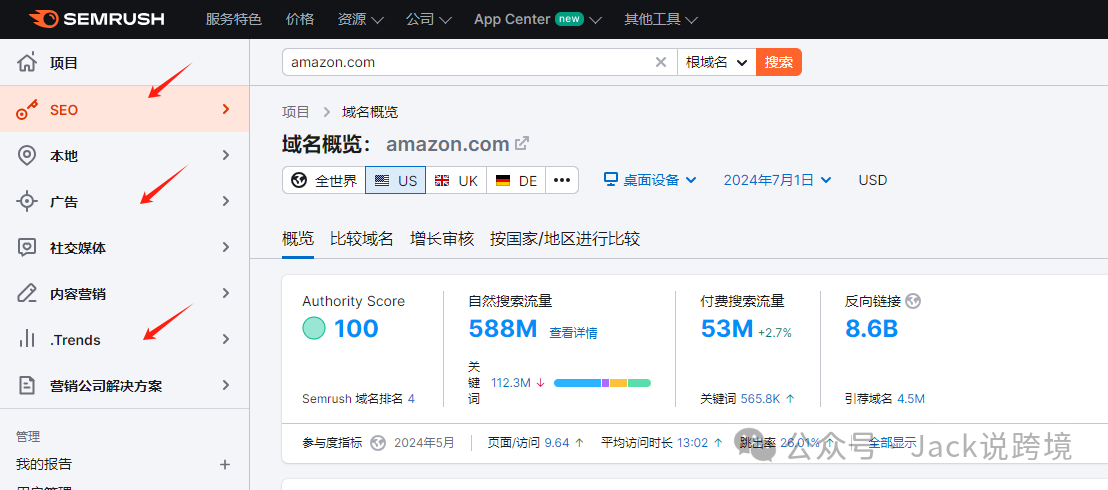This screenshot has height=490, width=1108.
Task: Expand the 本地 menu chevron
Action: pyautogui.click(x=226, y=155)
